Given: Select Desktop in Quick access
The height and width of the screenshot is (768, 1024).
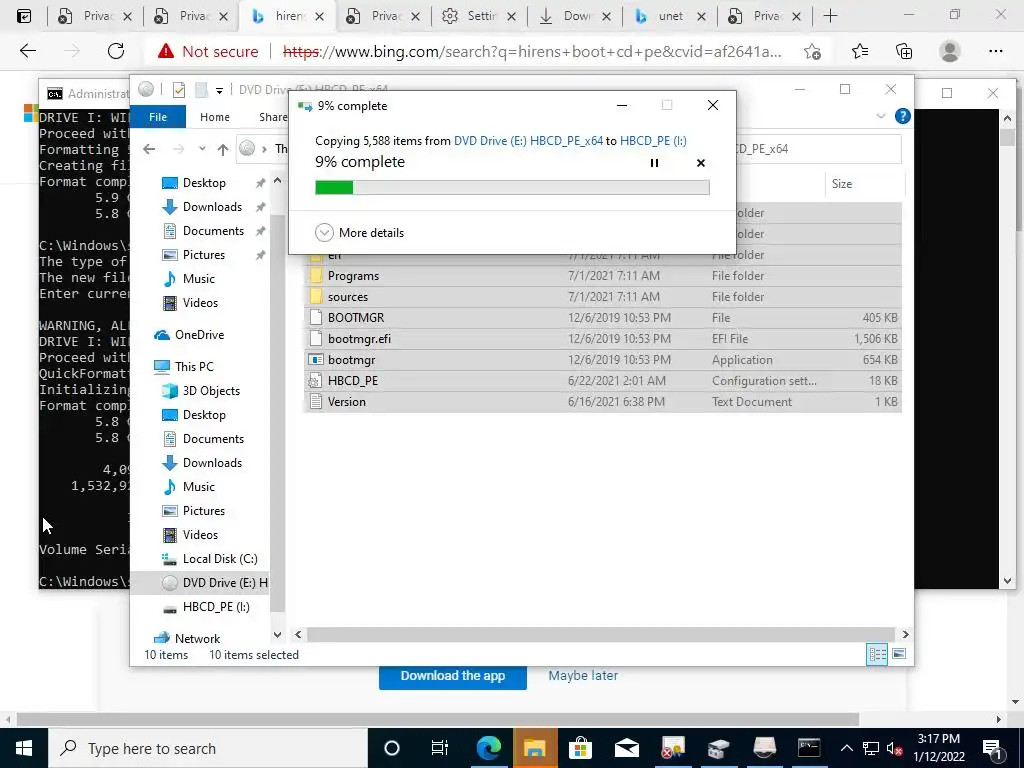Looking at the screenshot, I should click(204, 183).
